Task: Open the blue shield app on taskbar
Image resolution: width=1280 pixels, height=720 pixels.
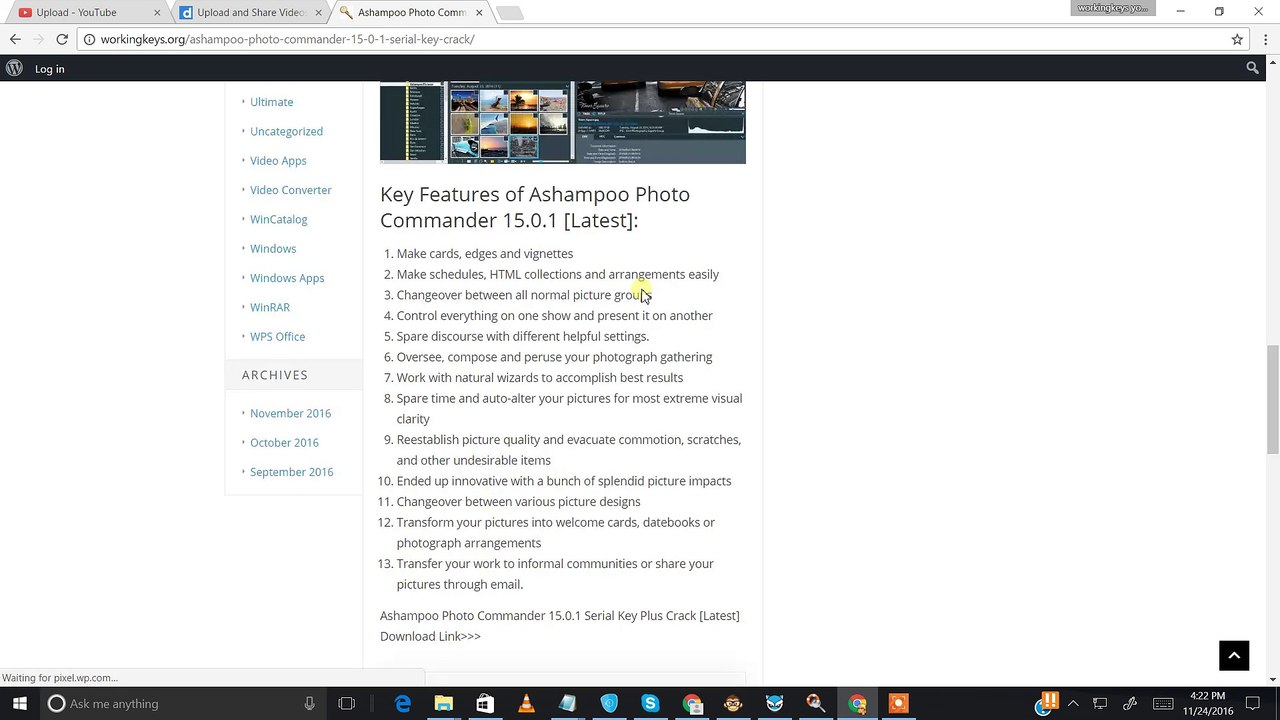Action: tap(609, 704)
